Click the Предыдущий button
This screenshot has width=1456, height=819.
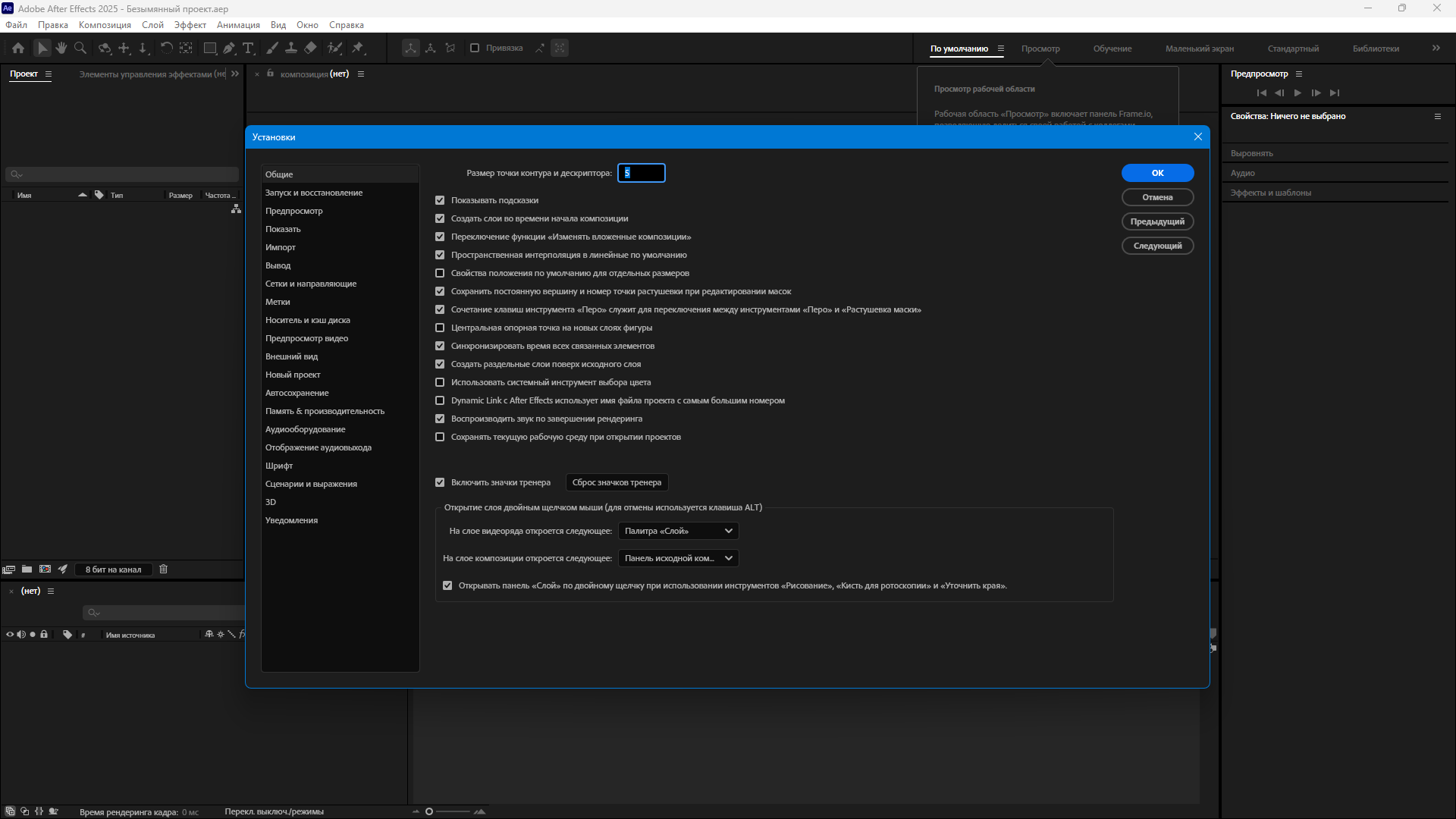pos(1157,221)
